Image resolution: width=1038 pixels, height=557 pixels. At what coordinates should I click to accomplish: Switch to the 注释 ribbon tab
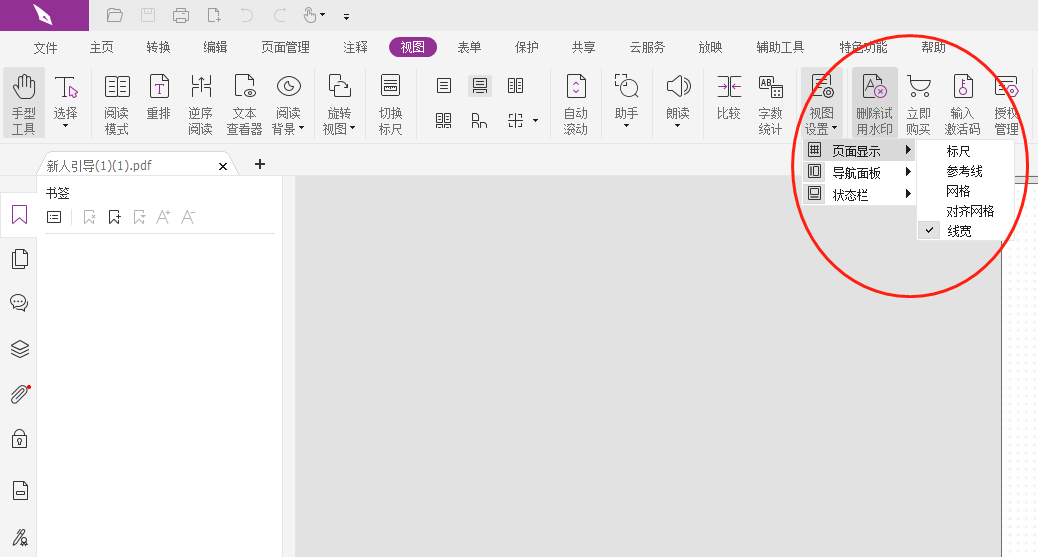click(x=355, y=47)
